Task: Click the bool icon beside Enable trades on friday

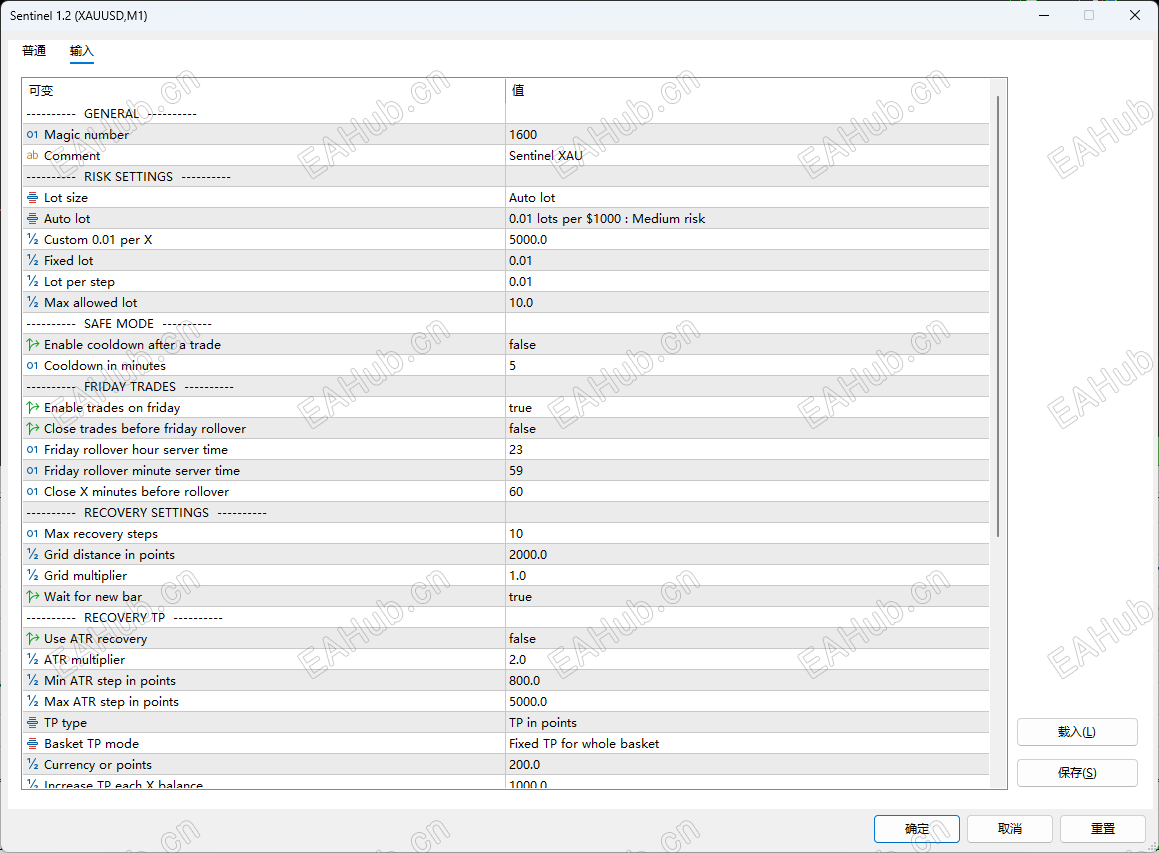Action: click(33, 407)
